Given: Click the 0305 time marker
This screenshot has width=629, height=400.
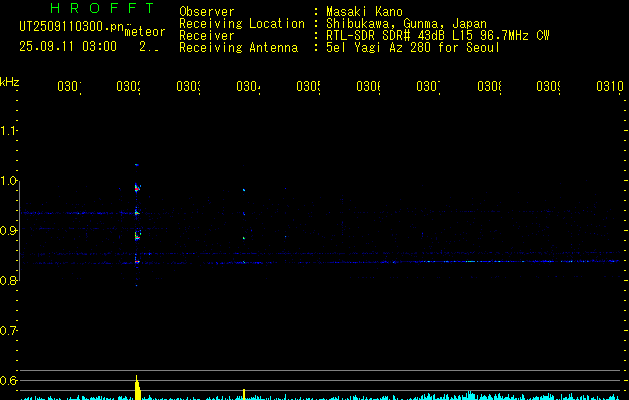Looking at the screenshot, I should [308, 86].
